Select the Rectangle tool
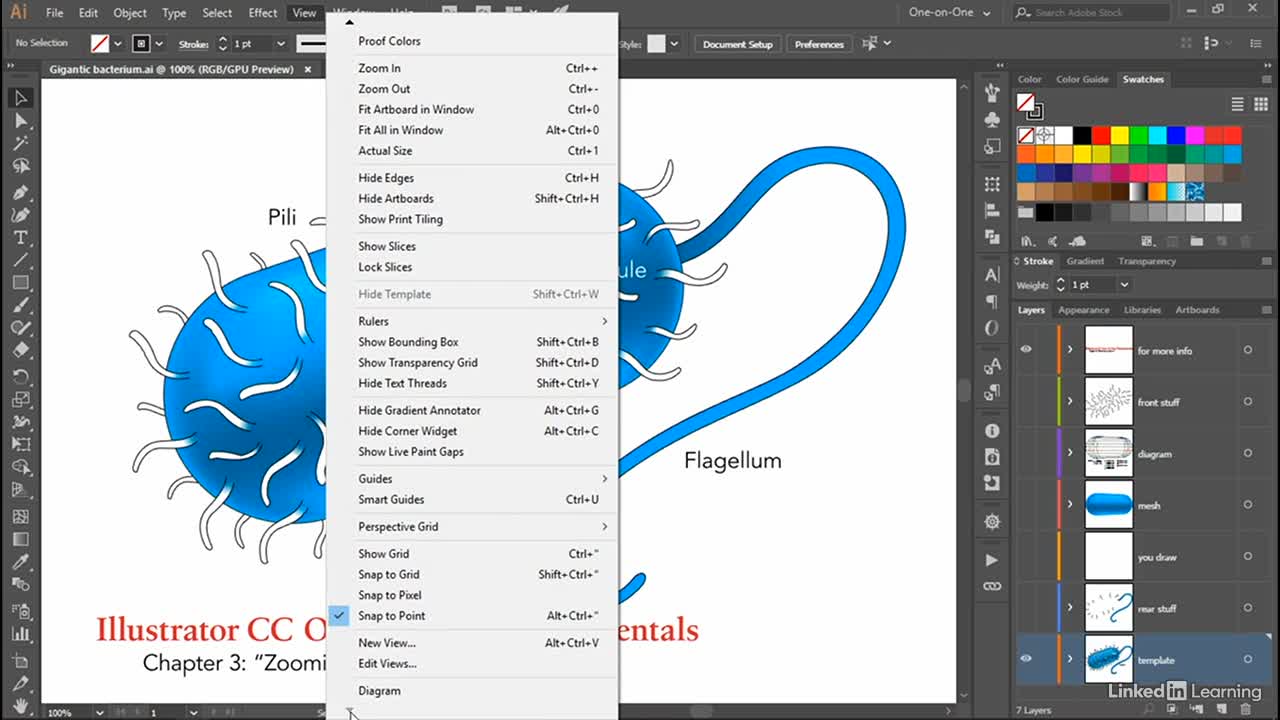Image resolution: width=1280 pixels, height=720 pixels. 20,283
